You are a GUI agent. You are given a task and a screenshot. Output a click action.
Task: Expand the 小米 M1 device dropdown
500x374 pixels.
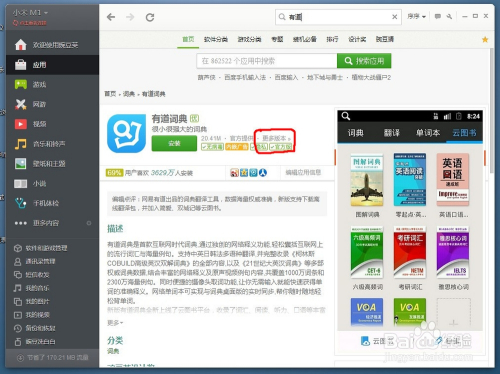pyautogui.click(x=30, y=13)
